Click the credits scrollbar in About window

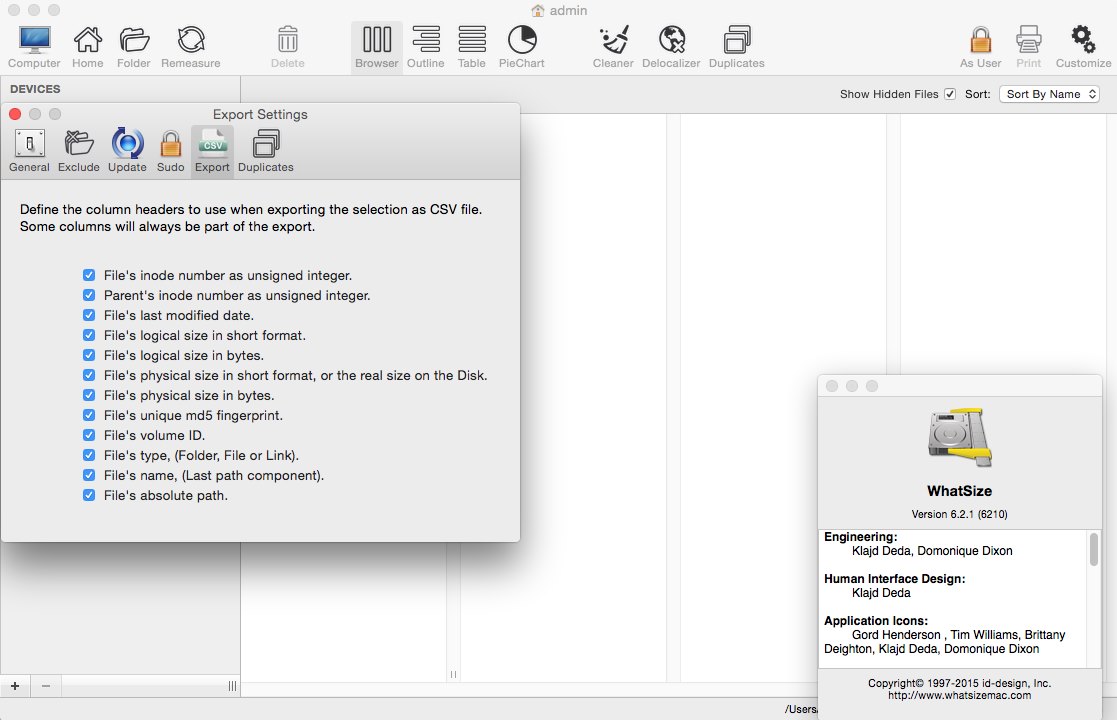1094,550
